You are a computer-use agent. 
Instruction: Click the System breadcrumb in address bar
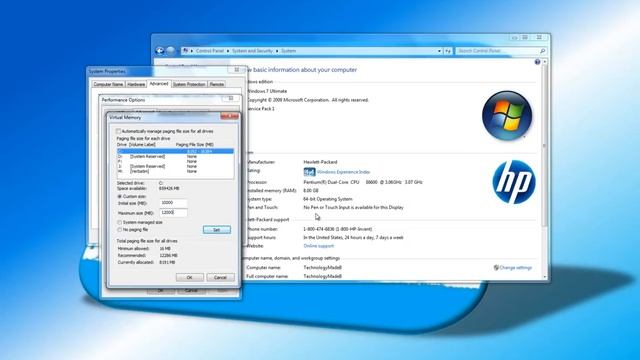pos(289,51)
